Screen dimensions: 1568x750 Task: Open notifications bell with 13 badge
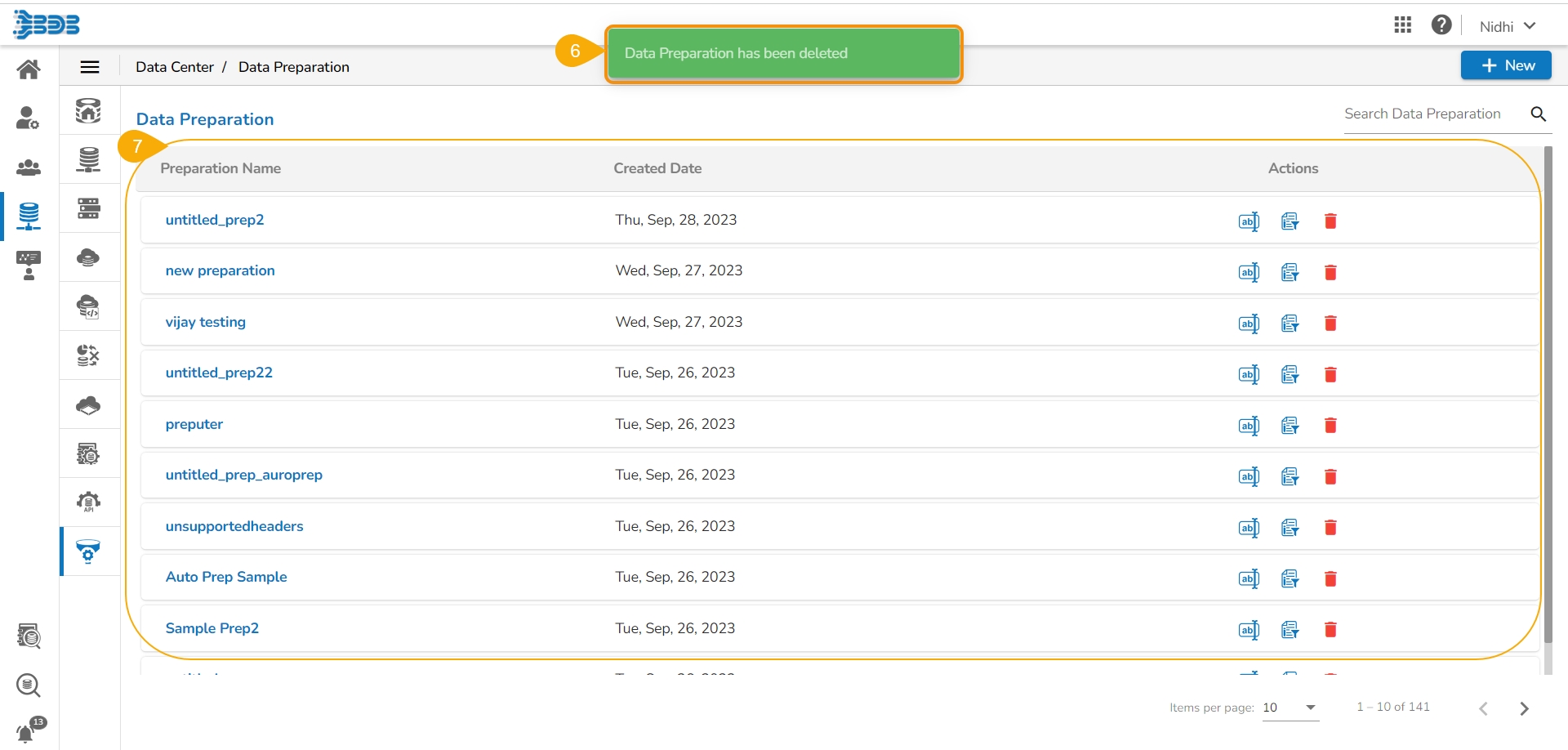pyautogui.click(x=27, y=731)
